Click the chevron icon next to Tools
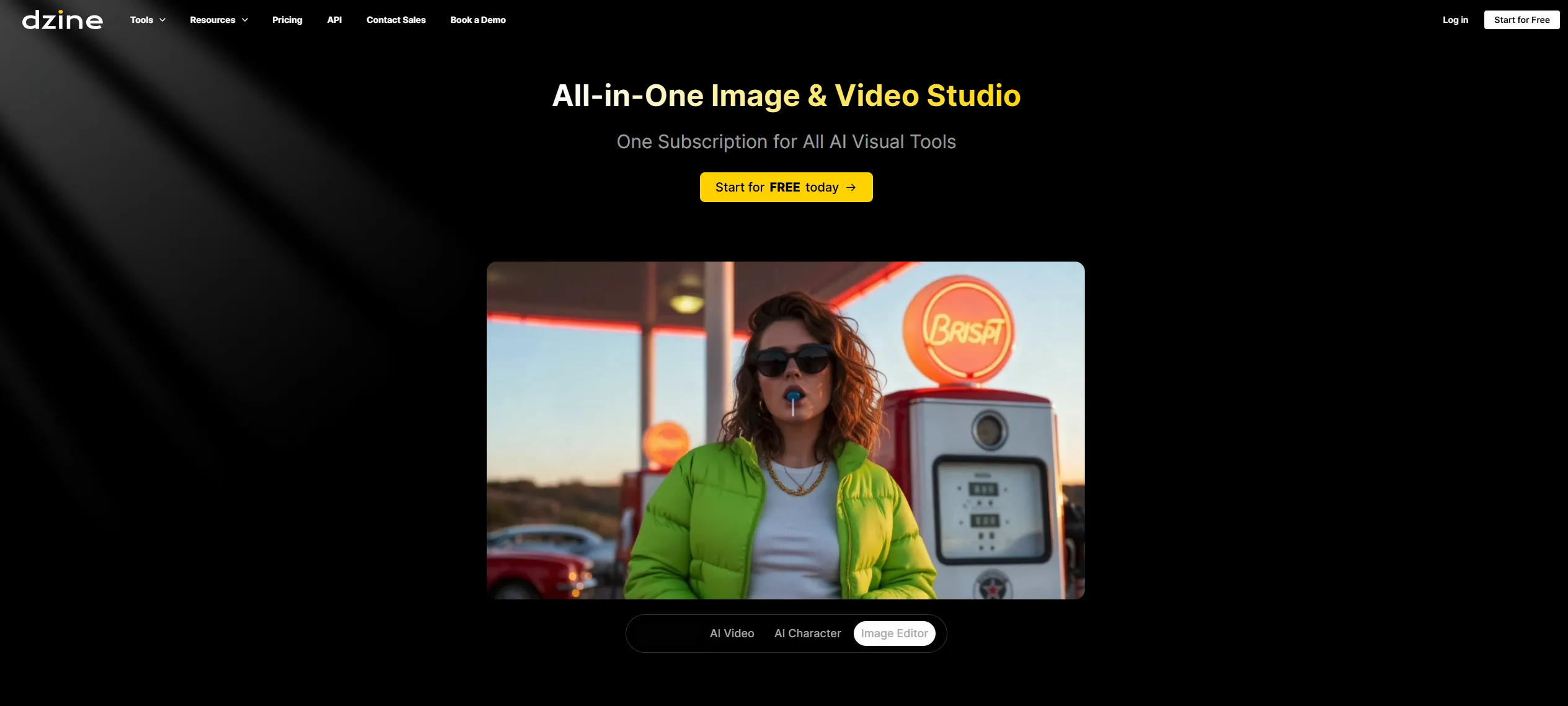Viewport: 1568px width, 706px height. 163,20
